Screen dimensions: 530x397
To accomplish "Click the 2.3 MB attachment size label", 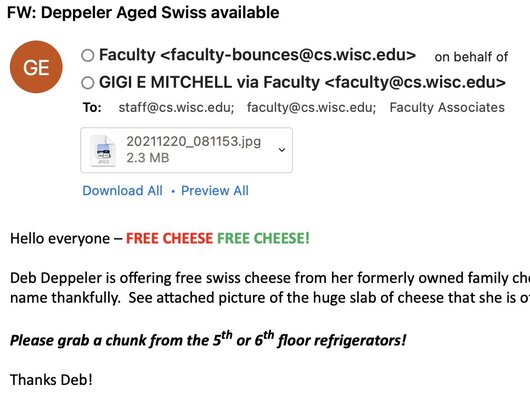I will [148, 158].
